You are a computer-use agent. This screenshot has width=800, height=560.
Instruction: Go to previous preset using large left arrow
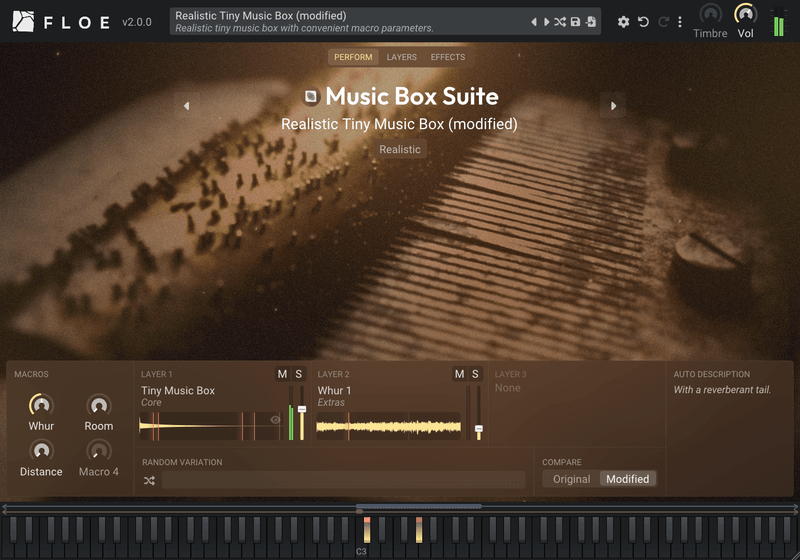(x=187, y=106)
